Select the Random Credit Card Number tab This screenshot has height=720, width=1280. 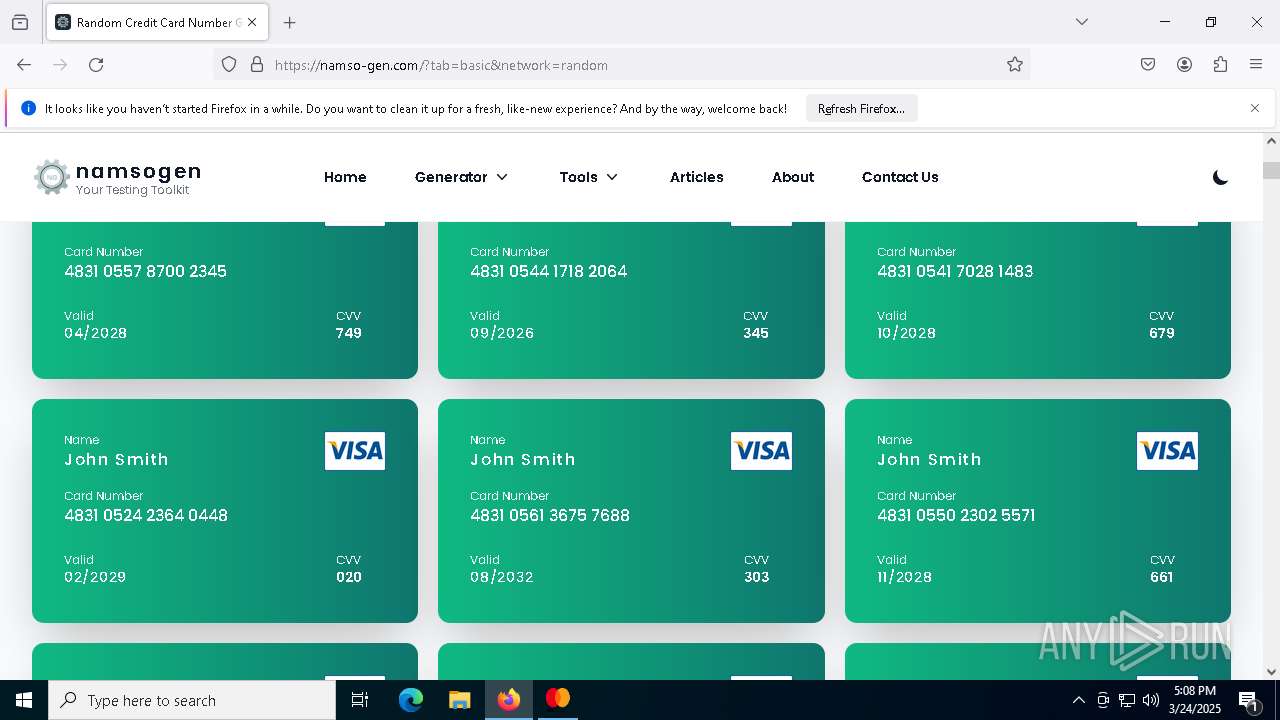157,22
